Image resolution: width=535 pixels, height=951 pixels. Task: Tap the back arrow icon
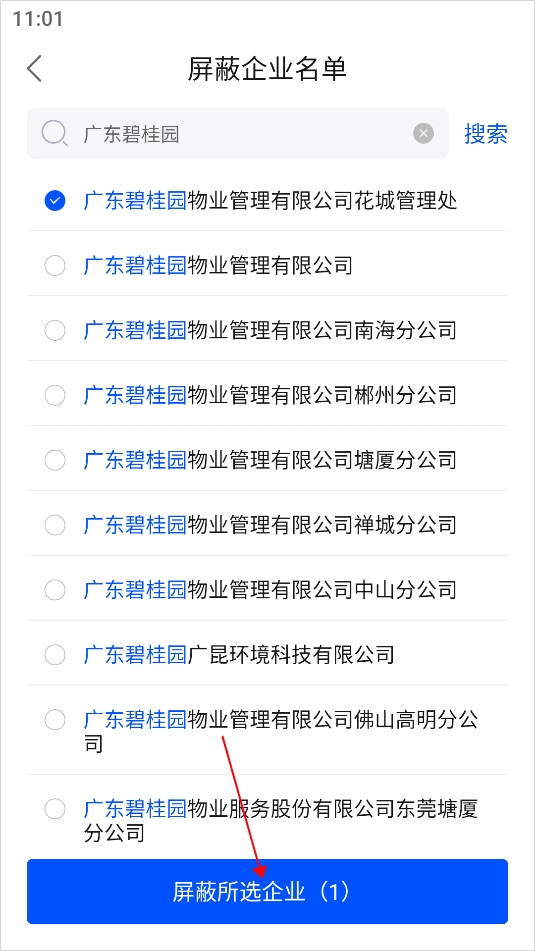[35, 69]
